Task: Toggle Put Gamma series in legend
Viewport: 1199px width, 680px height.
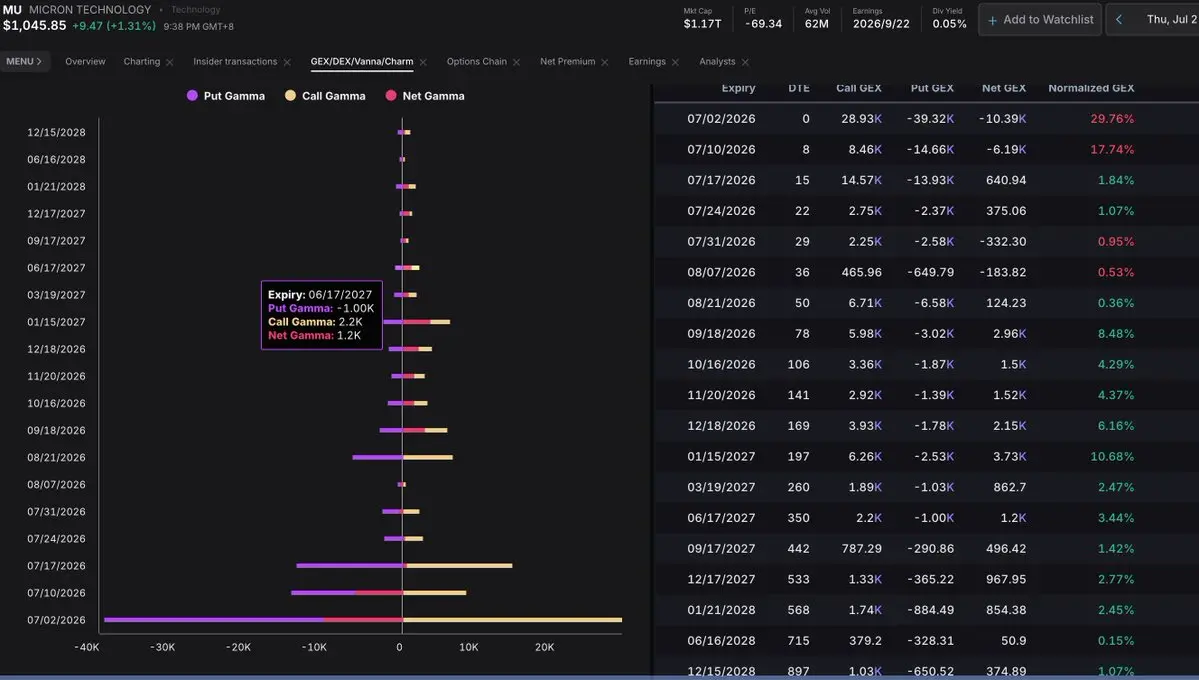Action: coord(226,96)
